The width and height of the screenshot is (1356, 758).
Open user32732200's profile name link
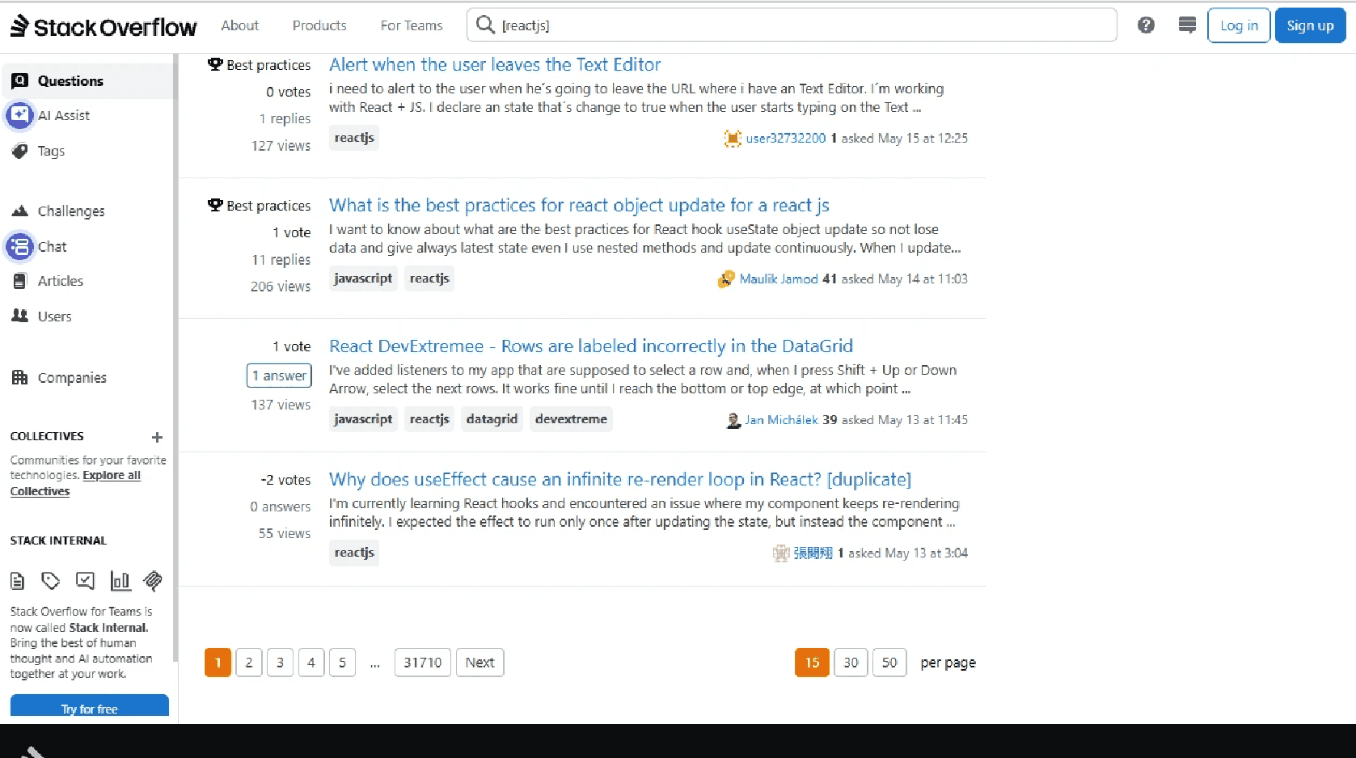(786, 138)
